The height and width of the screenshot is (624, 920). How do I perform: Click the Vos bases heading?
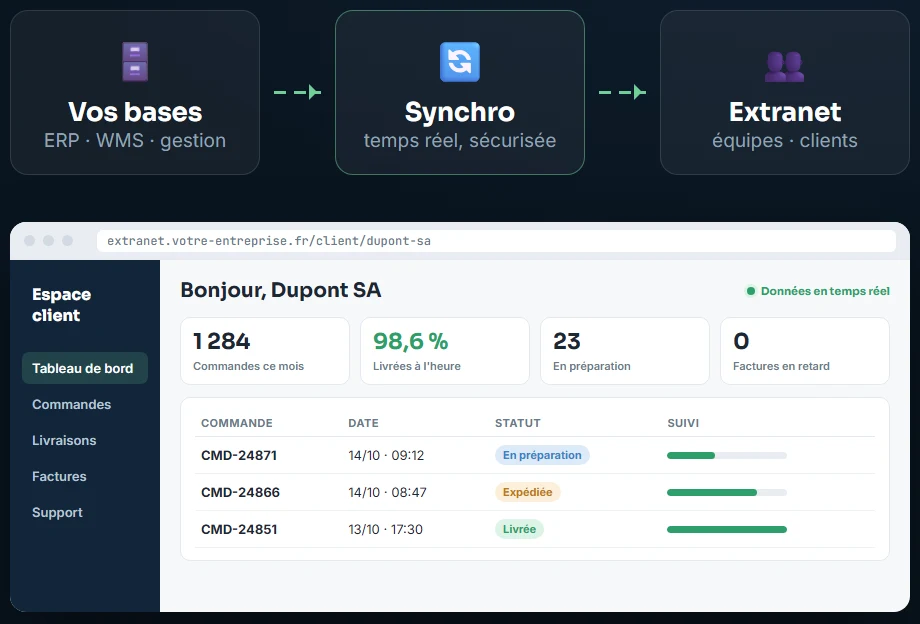tap(135, 112)
